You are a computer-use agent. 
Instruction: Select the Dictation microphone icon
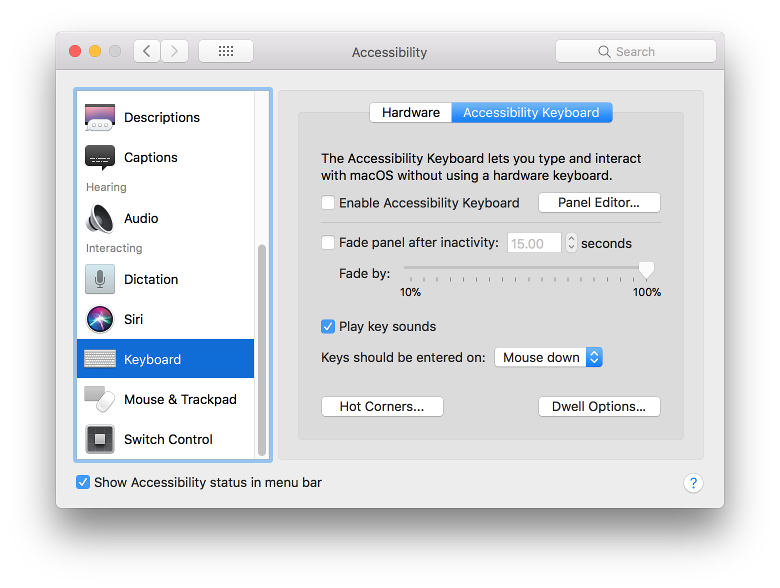(x=100, y=279)
